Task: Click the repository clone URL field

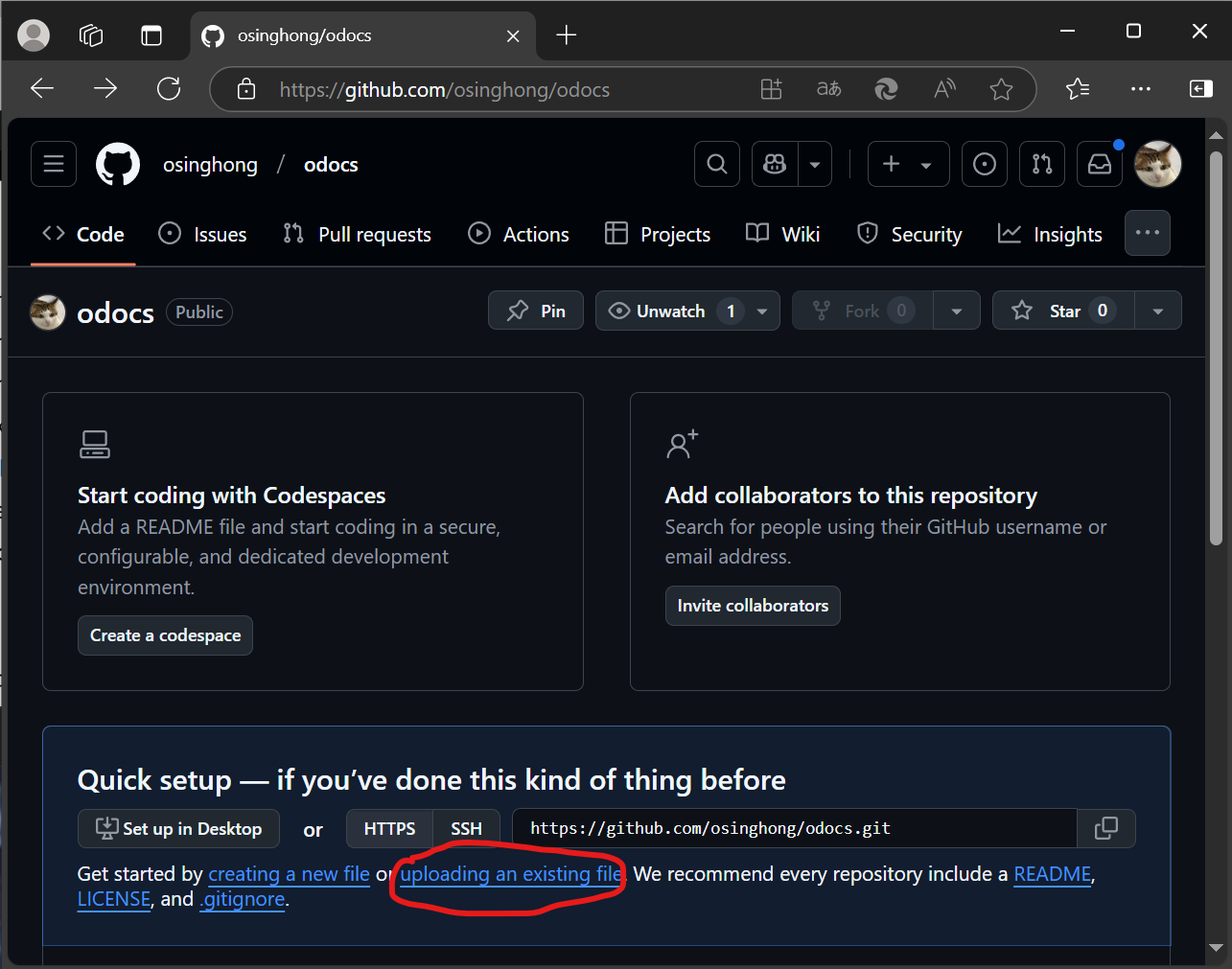Action: pos(794,828)
